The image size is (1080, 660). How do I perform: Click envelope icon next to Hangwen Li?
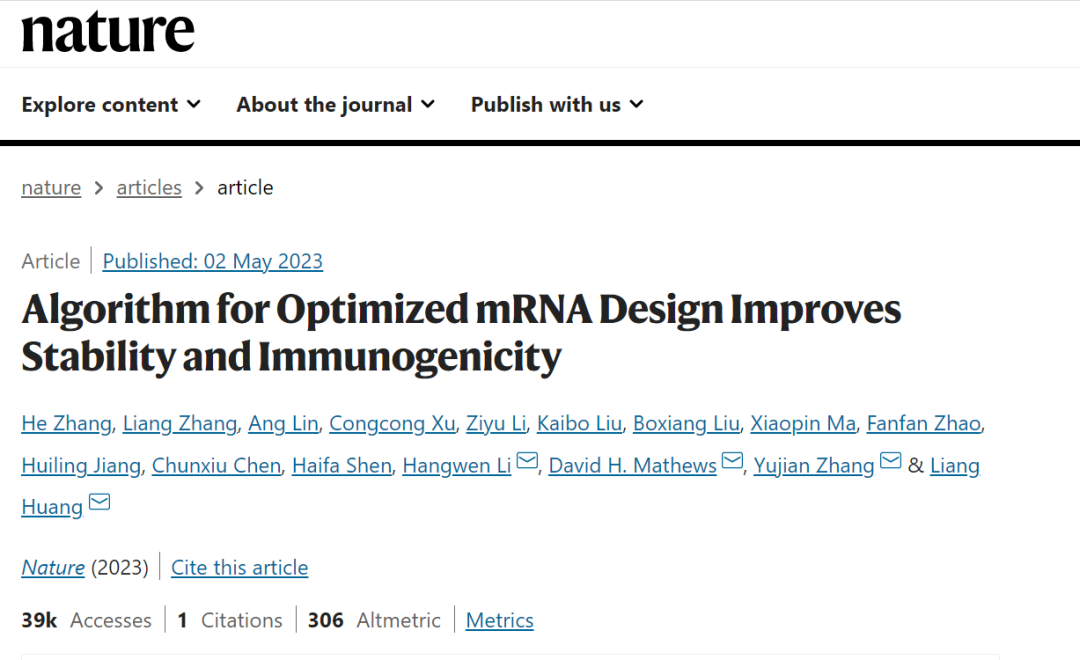click(528, 462)
